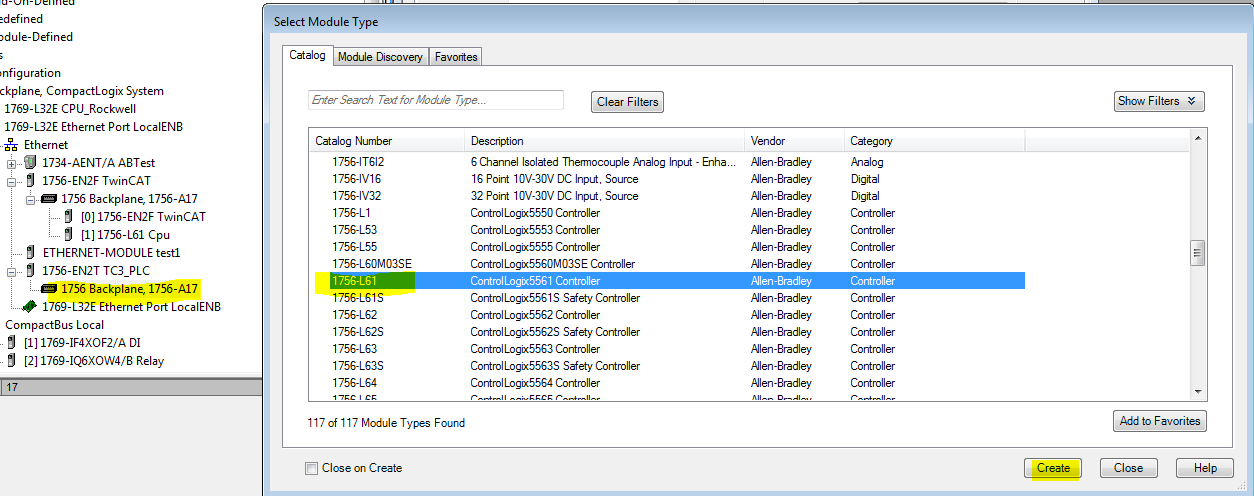Click the catalog list scroll up arrow

pyautogui.click(x=1197, y=140)
